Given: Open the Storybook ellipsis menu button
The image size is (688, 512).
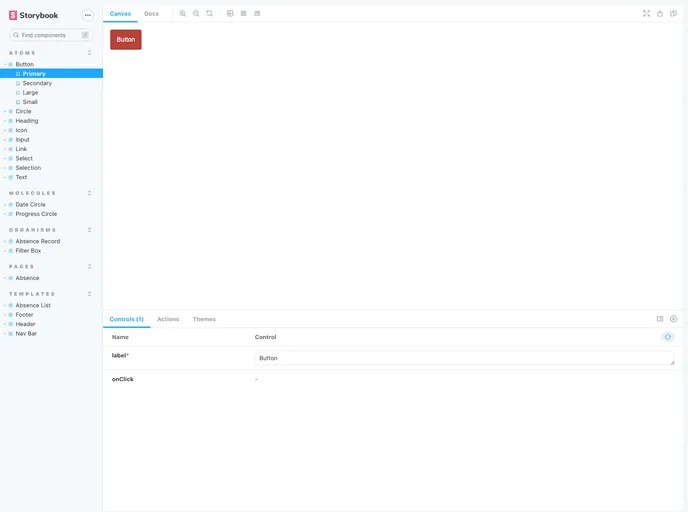Looking at the screenshot, I should click(x=87, y=15).
